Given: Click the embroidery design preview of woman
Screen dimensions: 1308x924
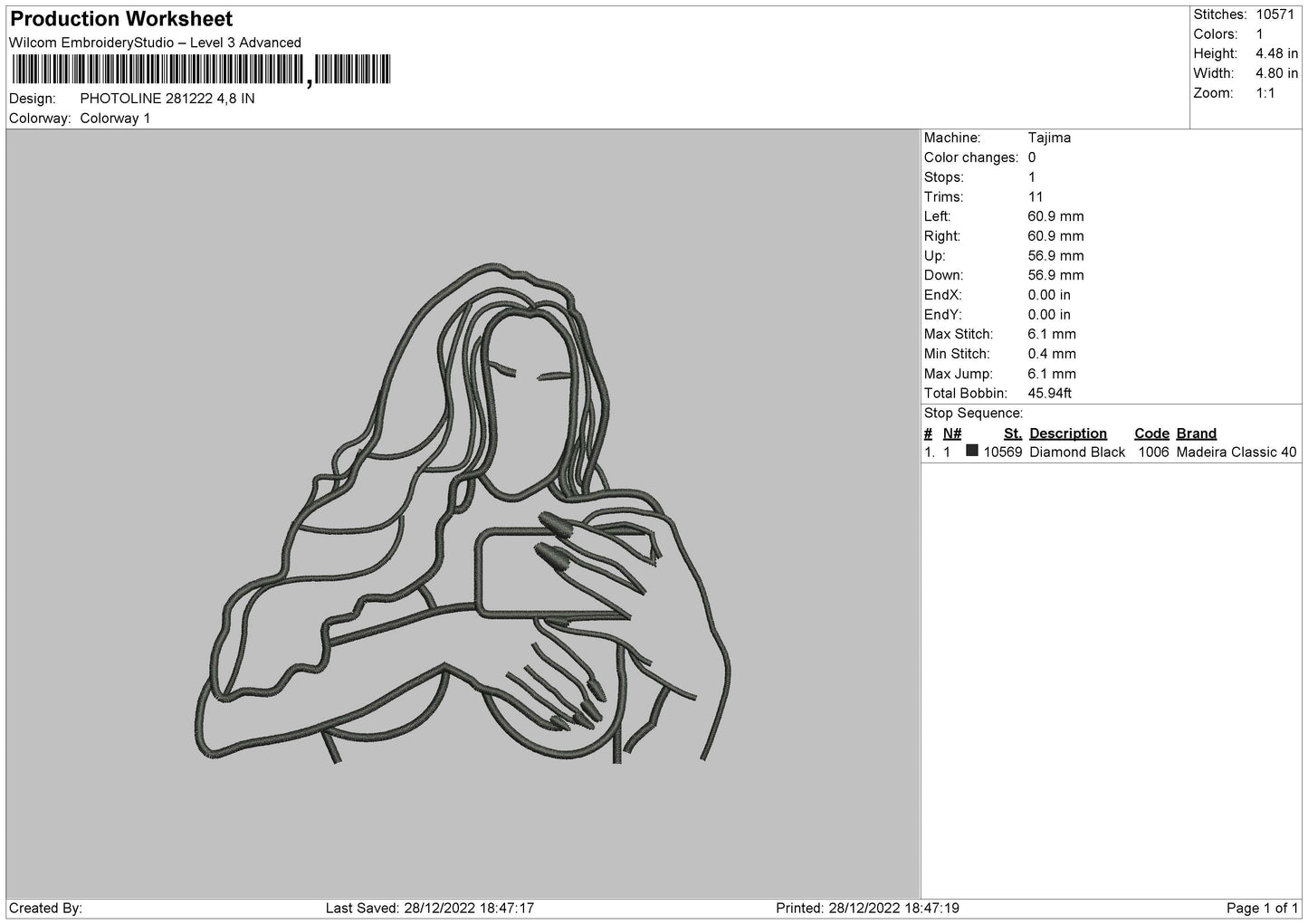Looking at the screenshot, I should coord(463,511).
